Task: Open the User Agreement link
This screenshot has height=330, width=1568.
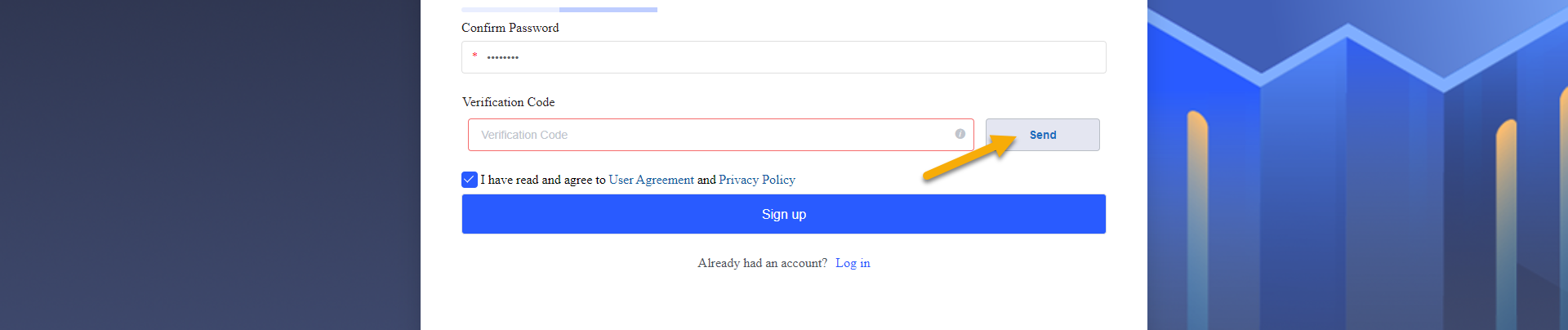Action: (651, 180)
